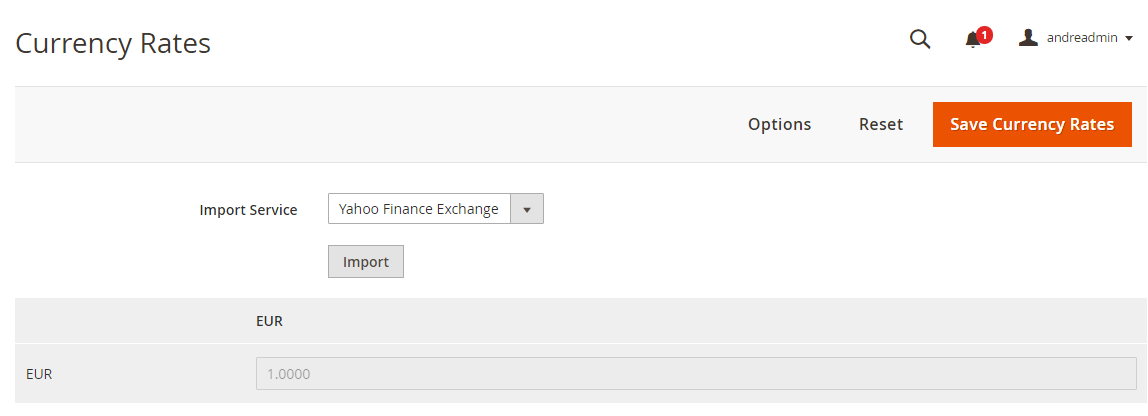Open the notifications bell icon
The image size is (1148, 416).
click(972, 40)
